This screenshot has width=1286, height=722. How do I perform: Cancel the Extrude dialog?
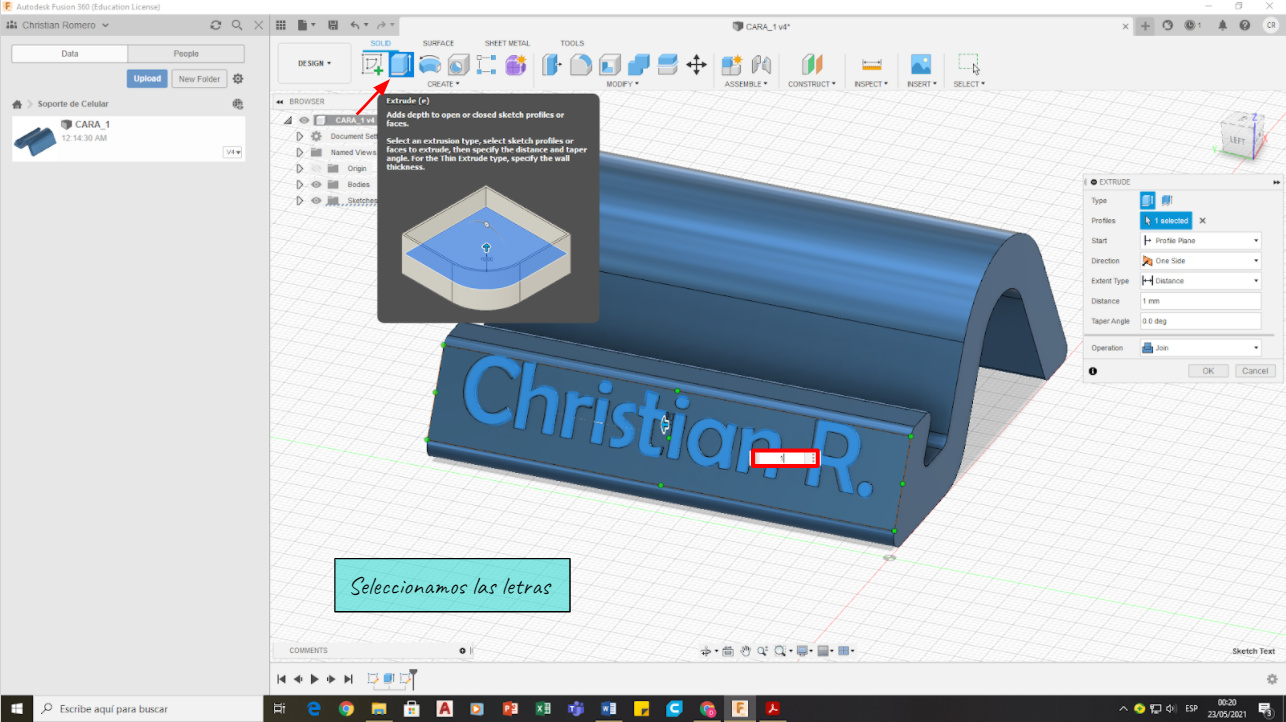point(1255,371)
